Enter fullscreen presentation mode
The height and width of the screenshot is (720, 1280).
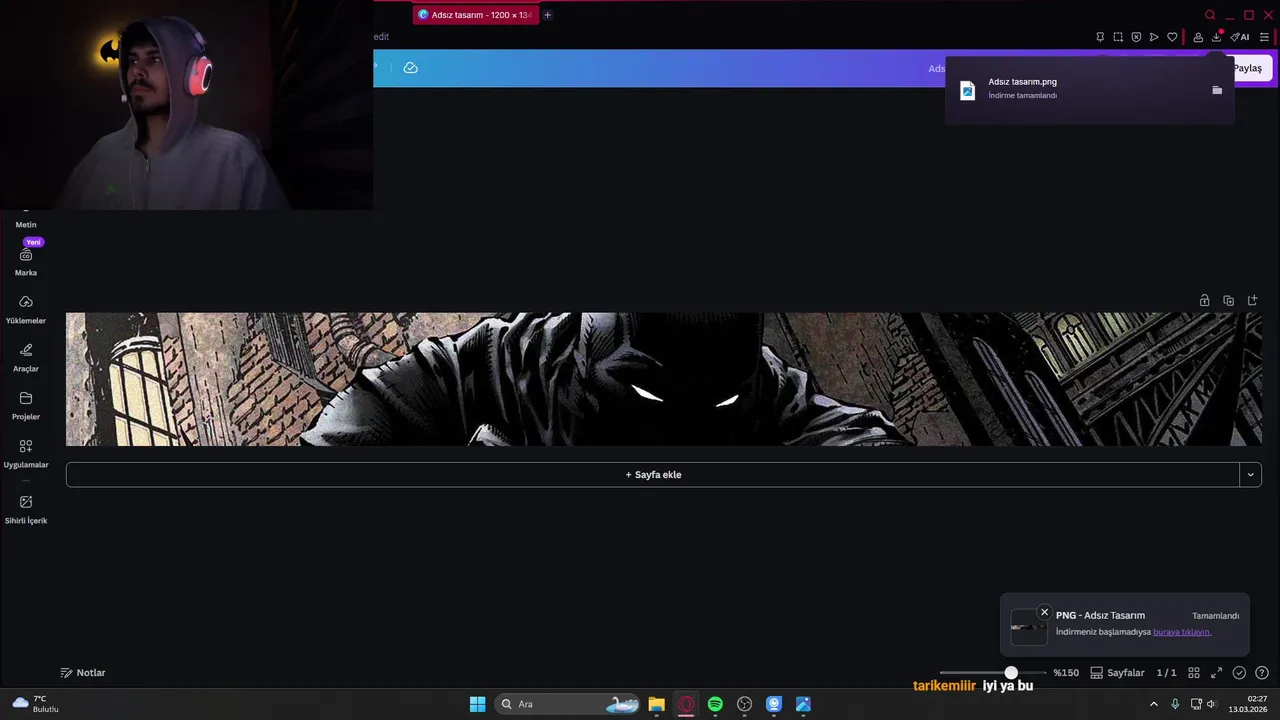click(x=1217, y=673)
